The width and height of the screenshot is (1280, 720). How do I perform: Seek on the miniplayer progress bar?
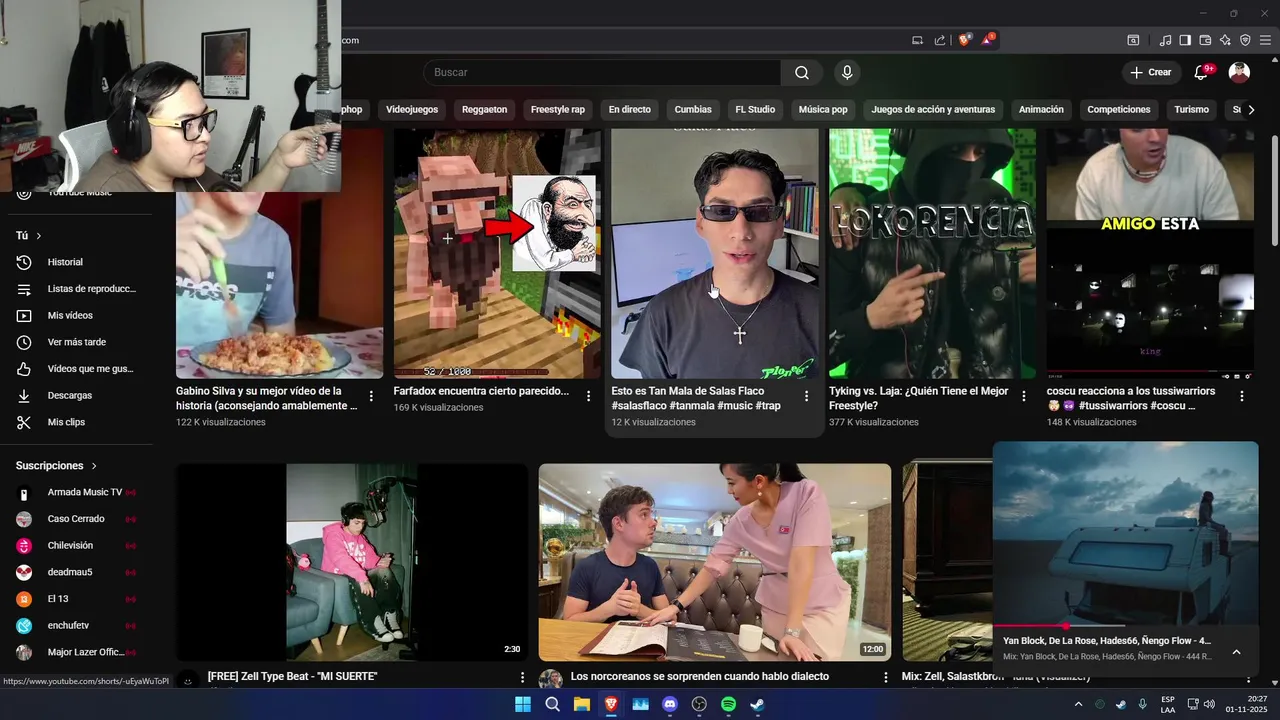point(1125,626)
